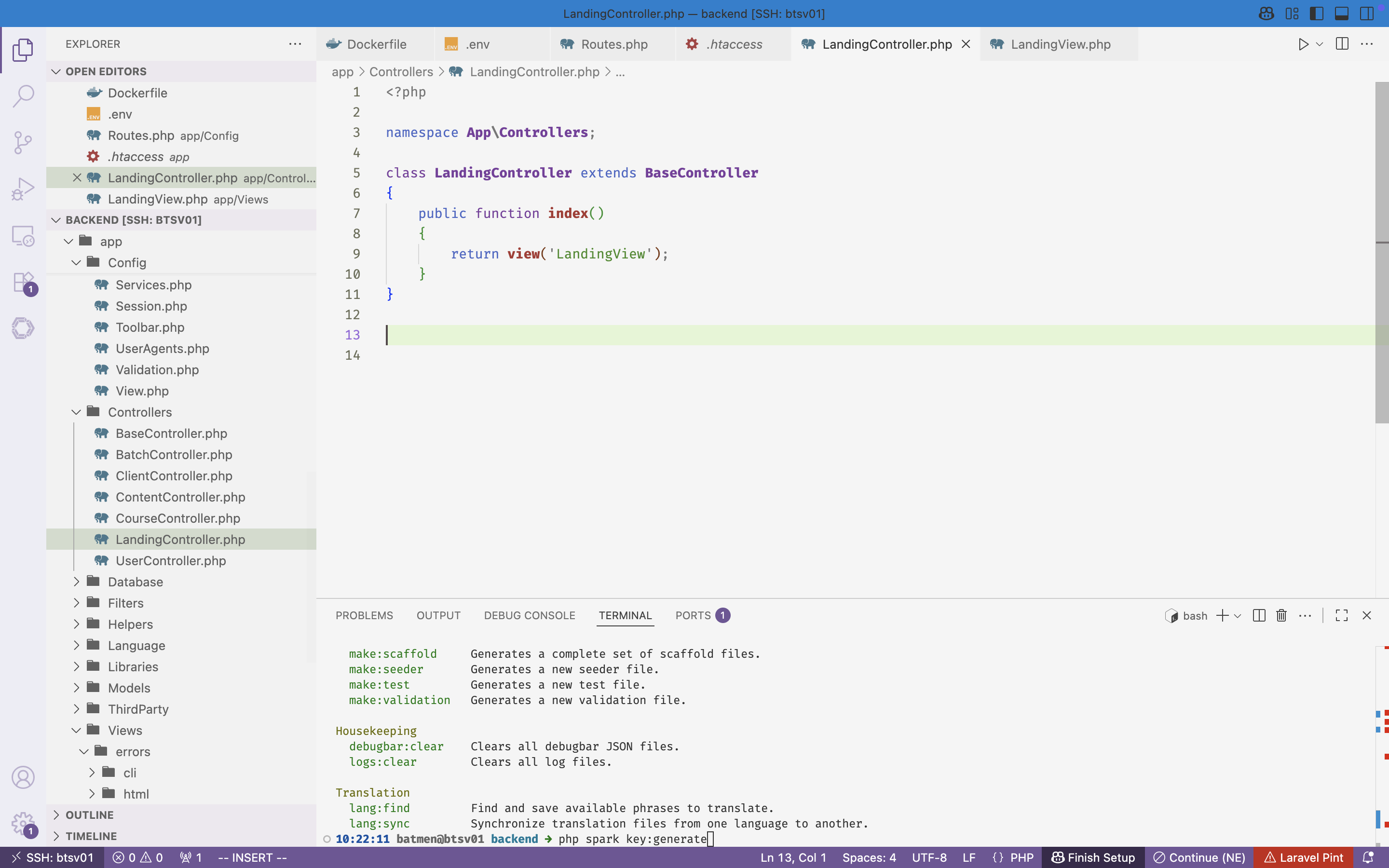Open the Run and Debug view

click(x=23, y=189)
